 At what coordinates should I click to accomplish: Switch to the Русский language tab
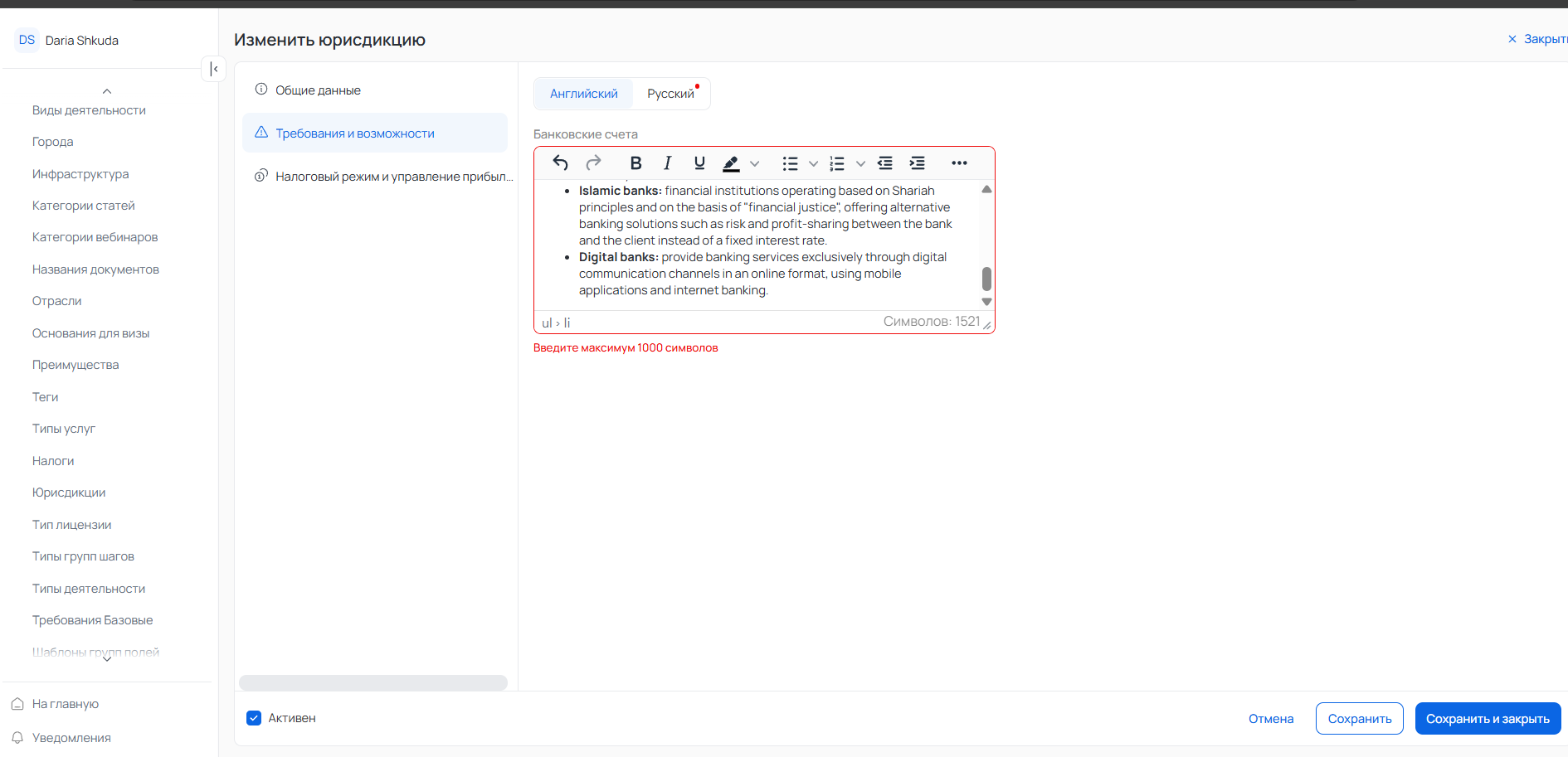(670, 94)
